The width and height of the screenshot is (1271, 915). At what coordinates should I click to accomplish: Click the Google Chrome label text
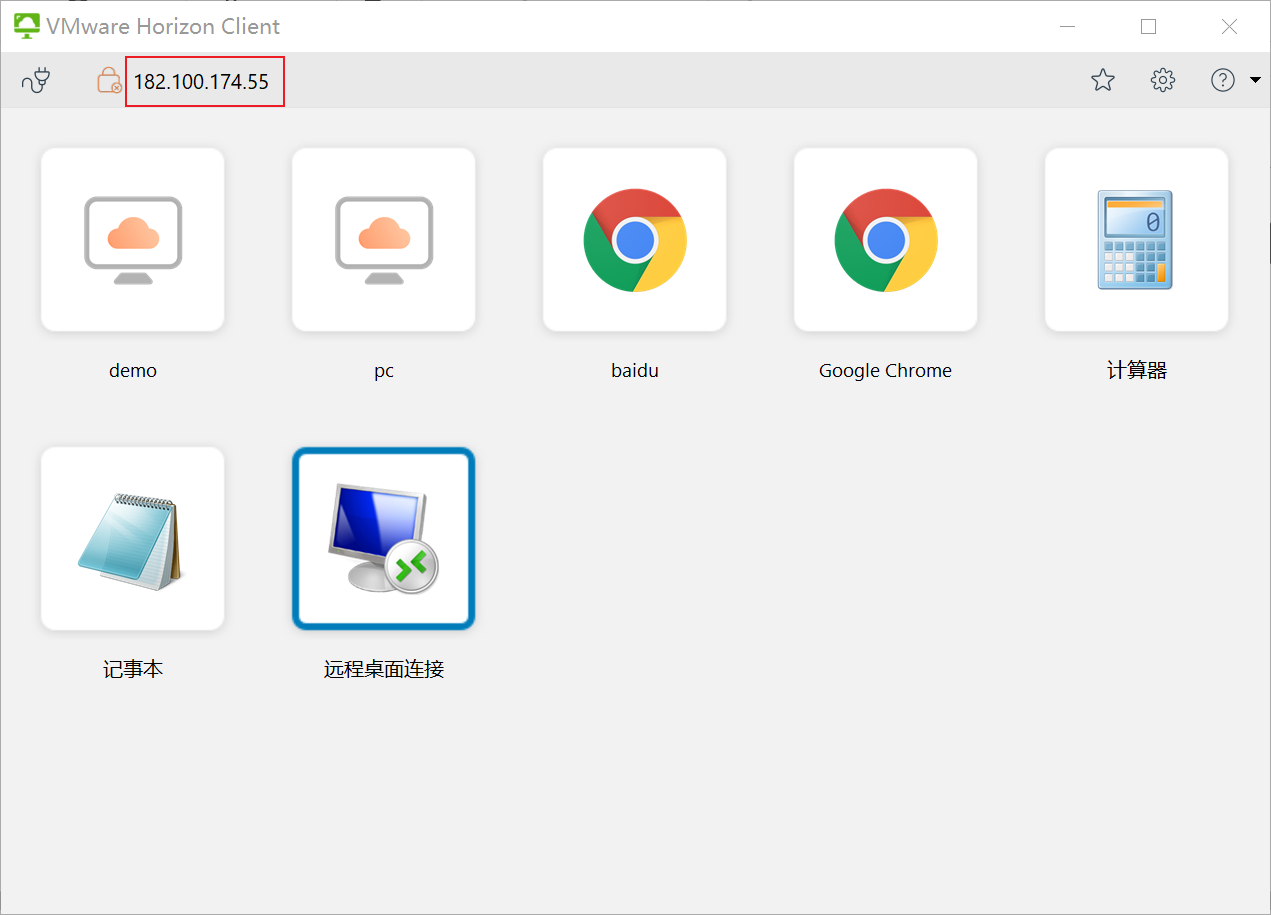(x=885, y=371)
